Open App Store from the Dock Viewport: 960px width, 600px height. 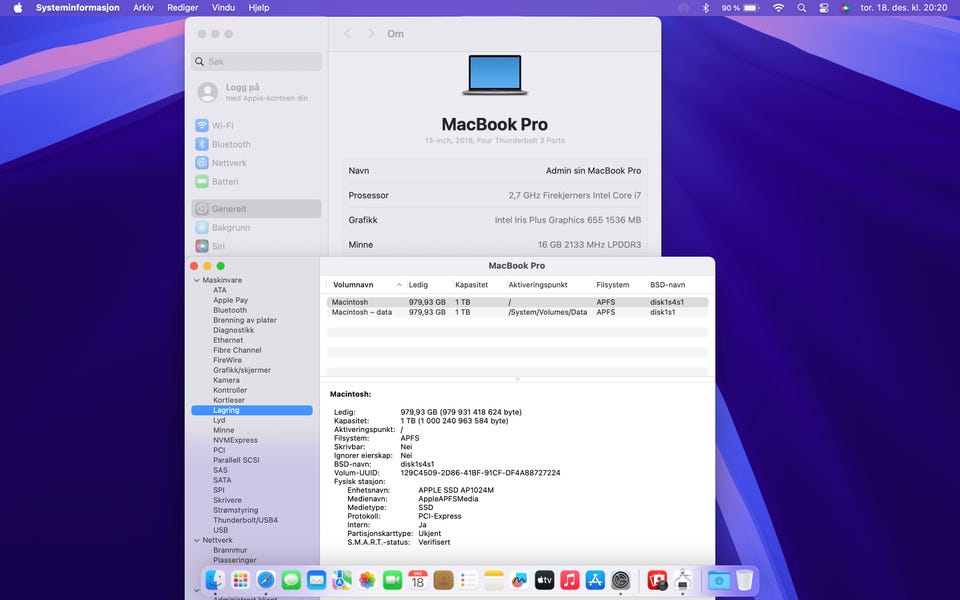595,580
